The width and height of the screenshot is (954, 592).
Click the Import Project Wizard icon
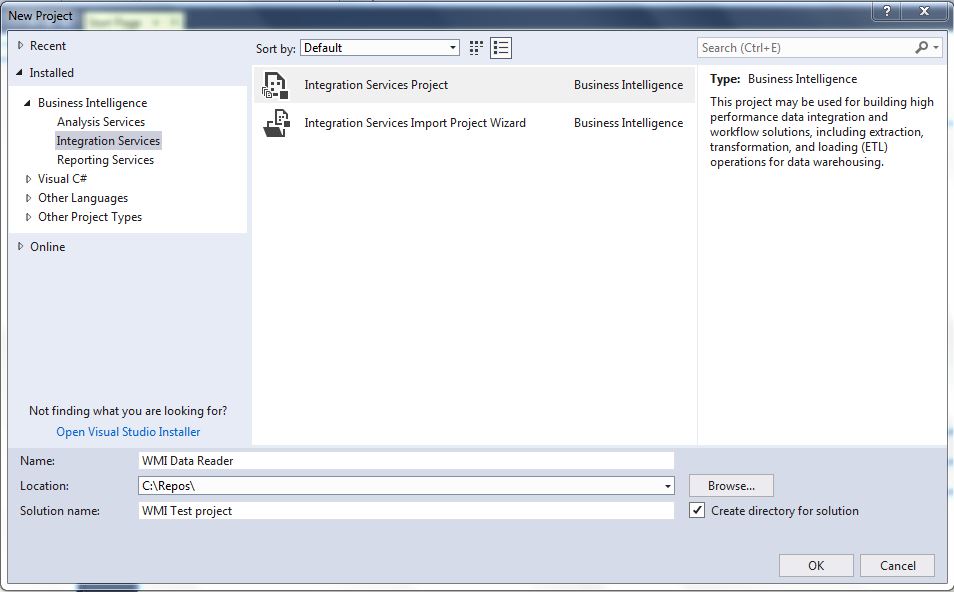pos(276,123)
